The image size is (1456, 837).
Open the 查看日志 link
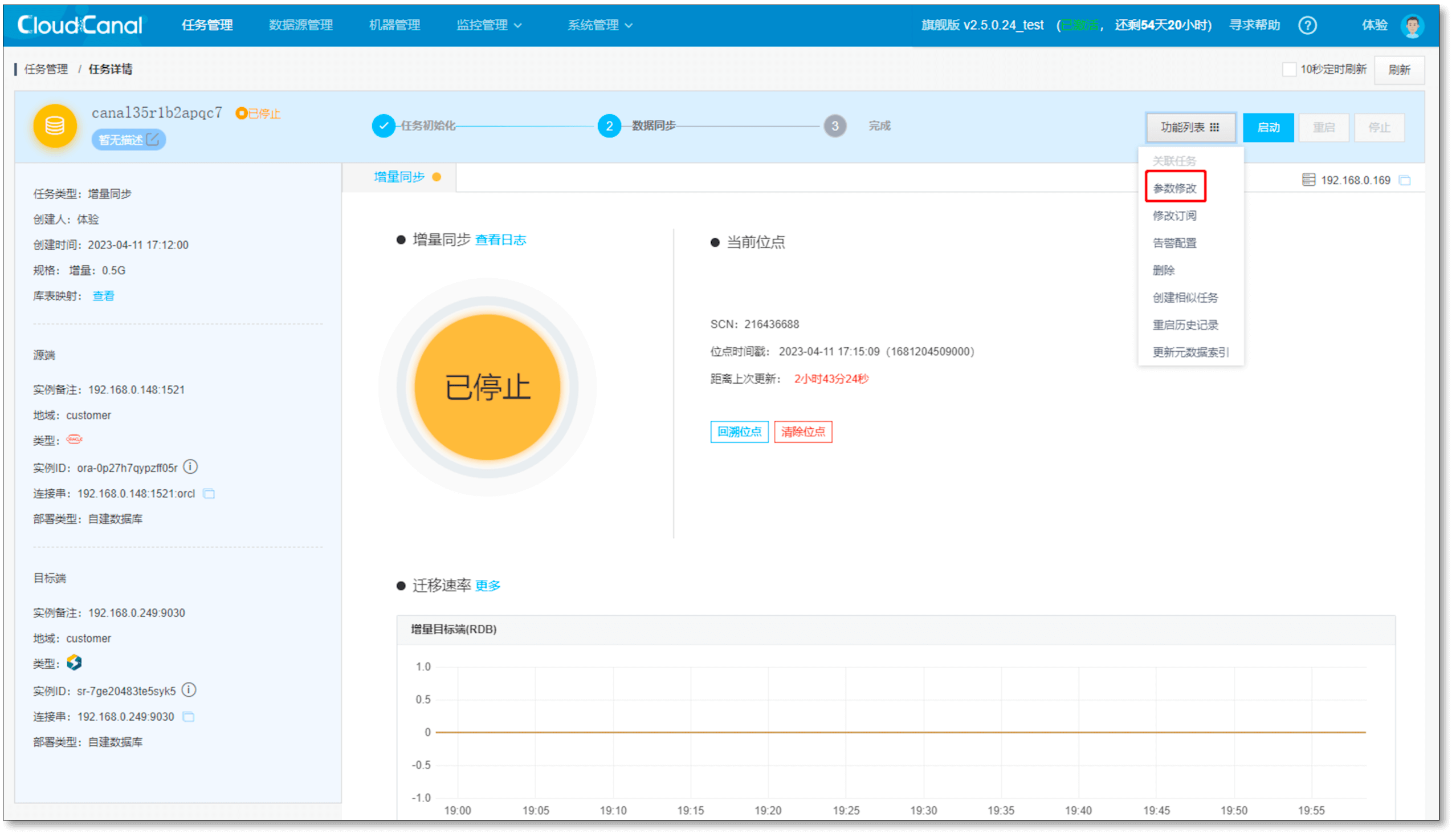(x=500, y=239)
